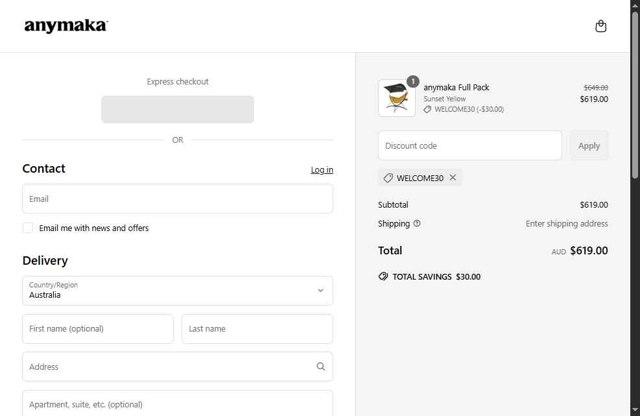This screenshot has height=416, width=640.
Task: Focus the Email input field
Action: point(178,199)
